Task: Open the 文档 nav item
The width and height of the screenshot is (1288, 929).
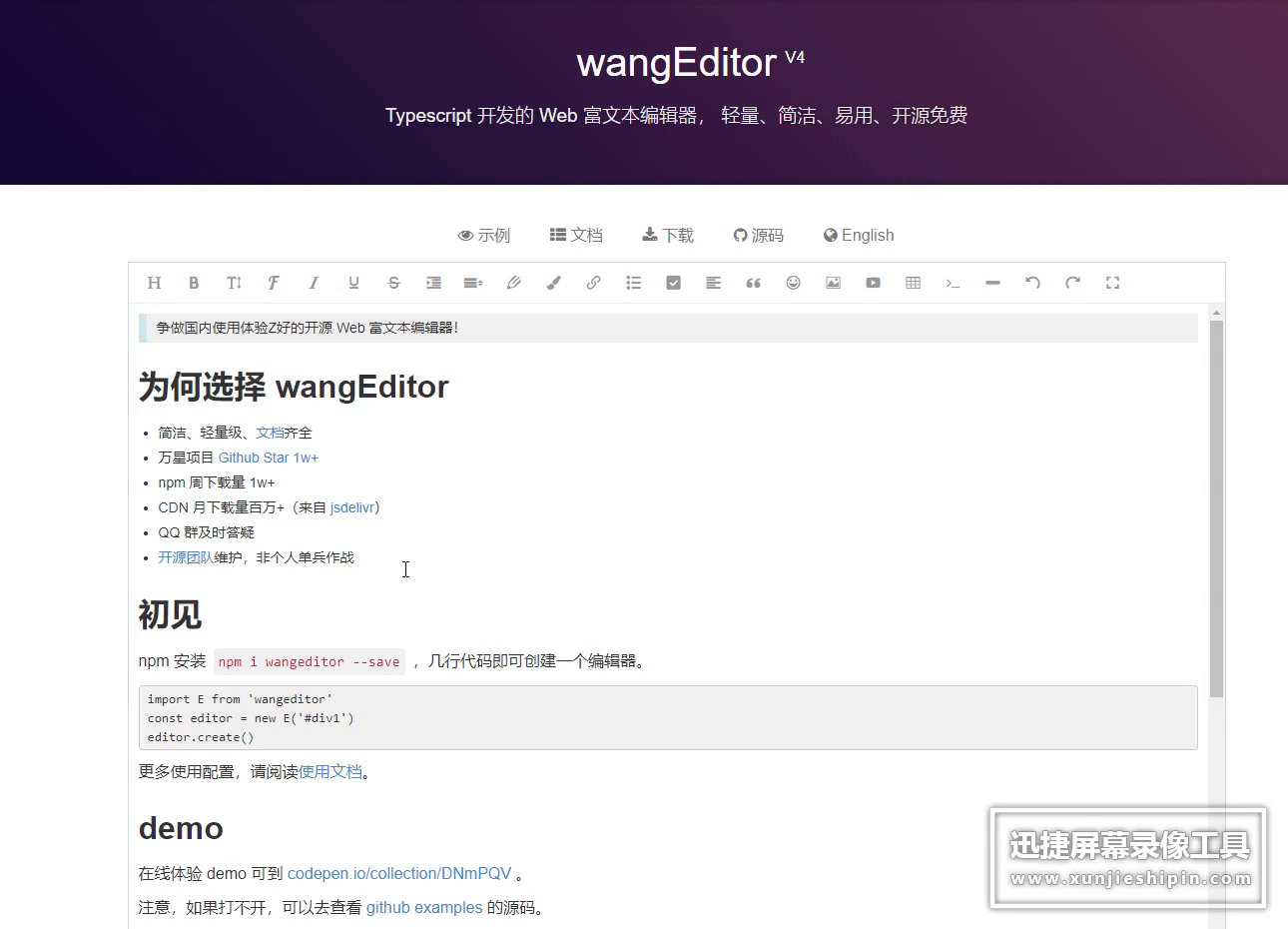Action: 576,235
